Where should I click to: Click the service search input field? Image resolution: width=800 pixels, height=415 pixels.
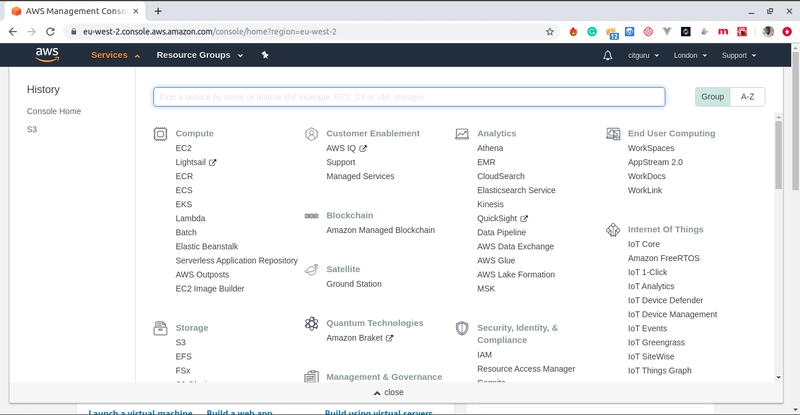(409, 97)
